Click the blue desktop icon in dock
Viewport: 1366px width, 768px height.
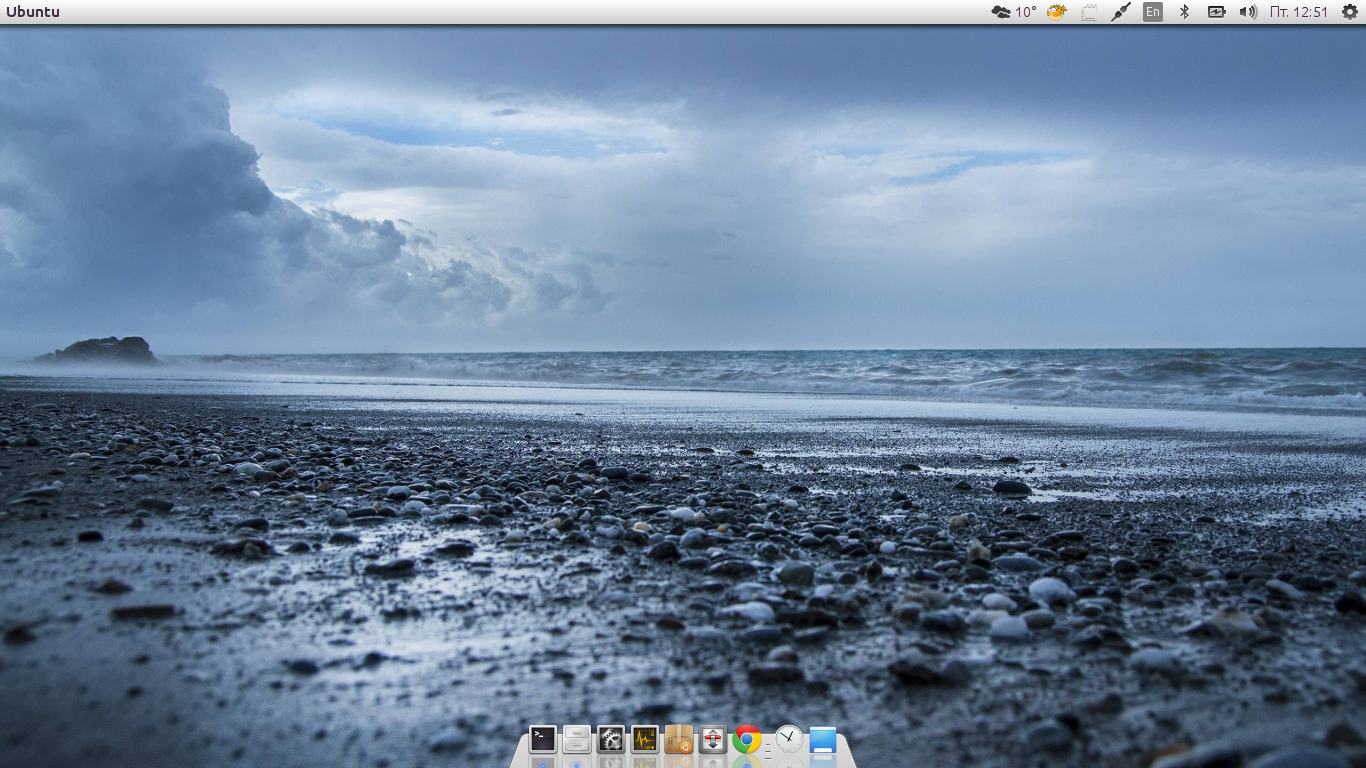coord(823,739)
